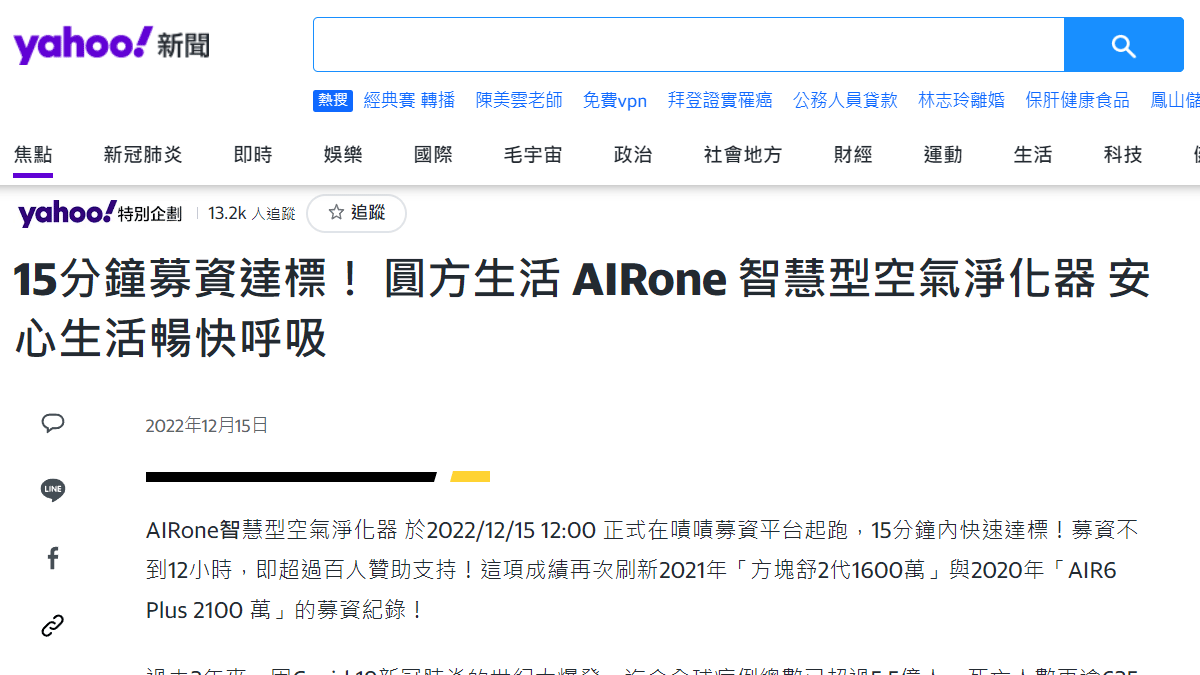The width and height of the screenshot is (1200, 675).
Task: Go to the 新冠肺炎 tab
Action: (143, 155)
